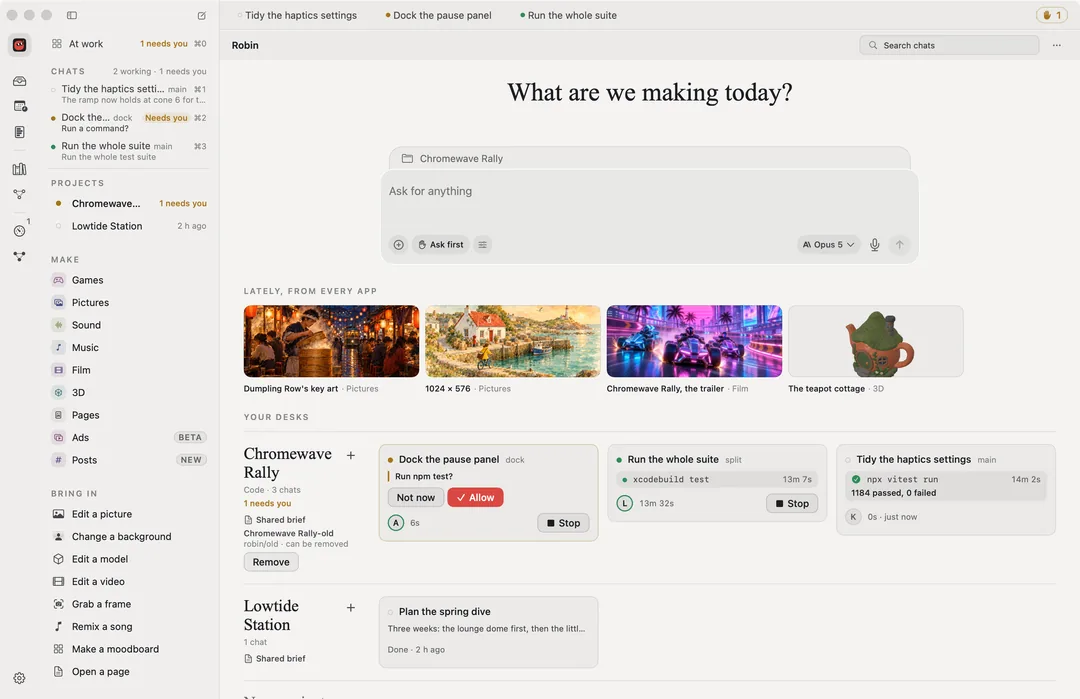This screenshot has width=1080, height=699.
Task: Choose the Chromewave Rally project folder selector
Action: coord(650,158)
